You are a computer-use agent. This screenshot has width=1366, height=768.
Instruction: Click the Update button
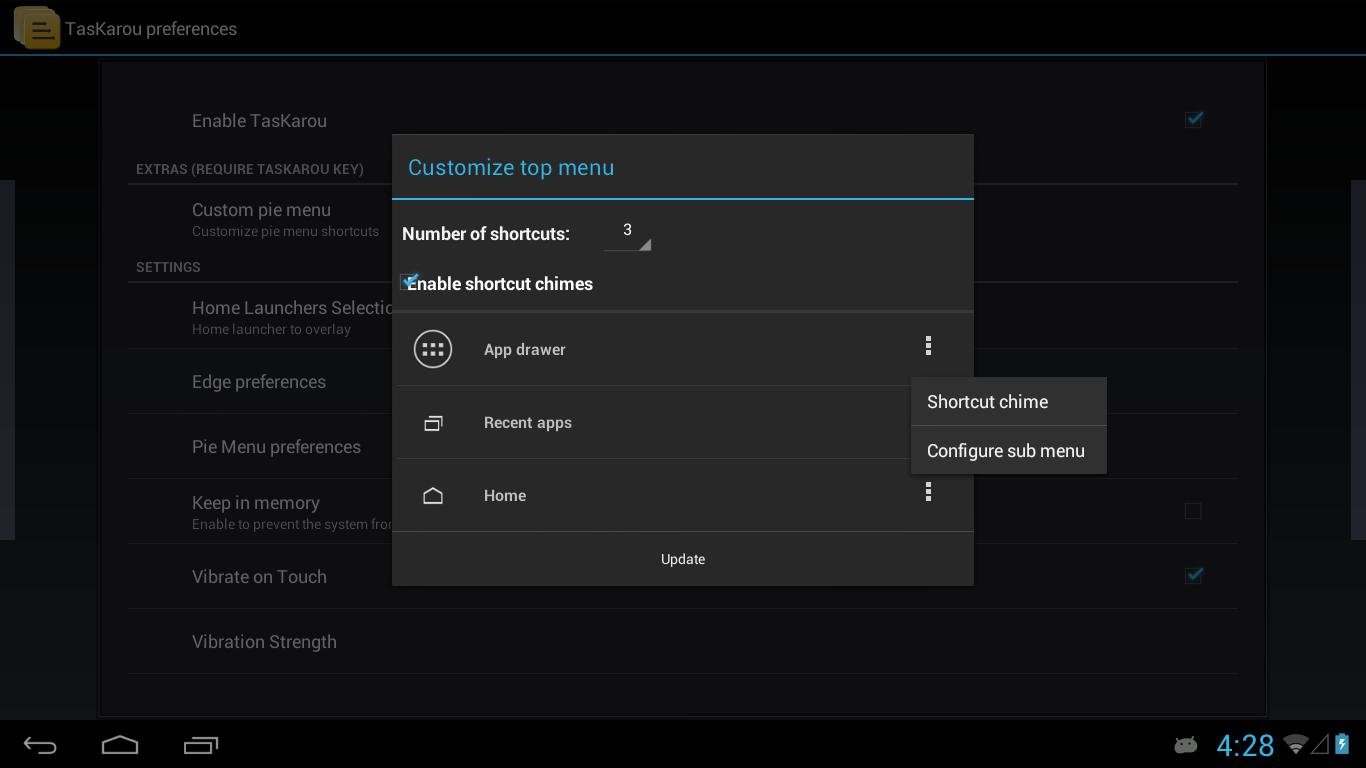683,559
